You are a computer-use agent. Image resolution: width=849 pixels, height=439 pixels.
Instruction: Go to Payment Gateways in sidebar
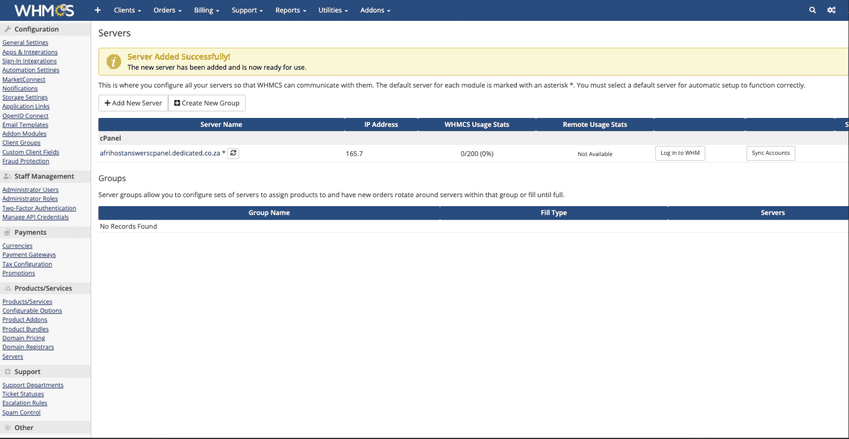tap(29, 255)
